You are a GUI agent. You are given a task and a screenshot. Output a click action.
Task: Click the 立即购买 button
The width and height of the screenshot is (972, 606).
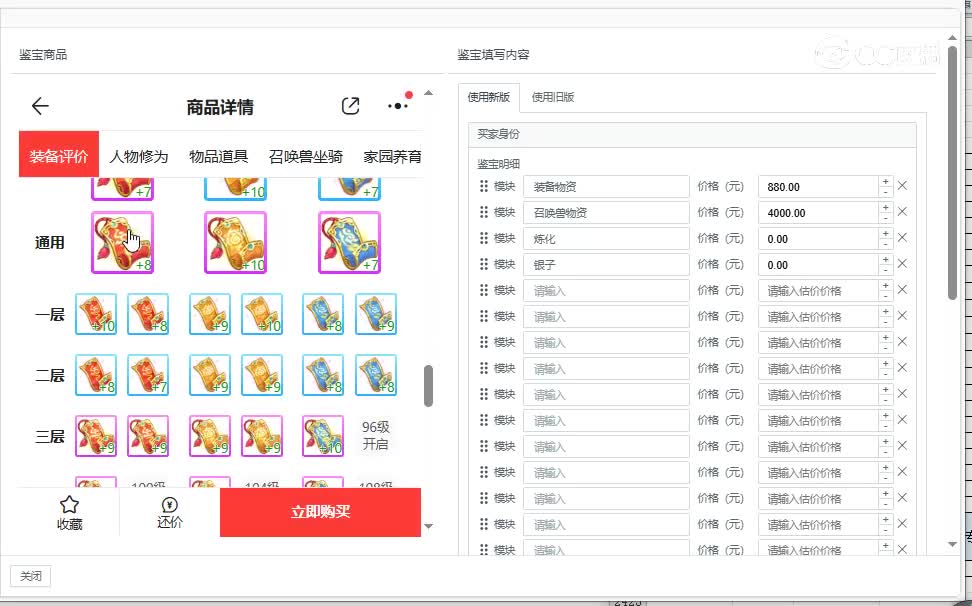point(320,512)
